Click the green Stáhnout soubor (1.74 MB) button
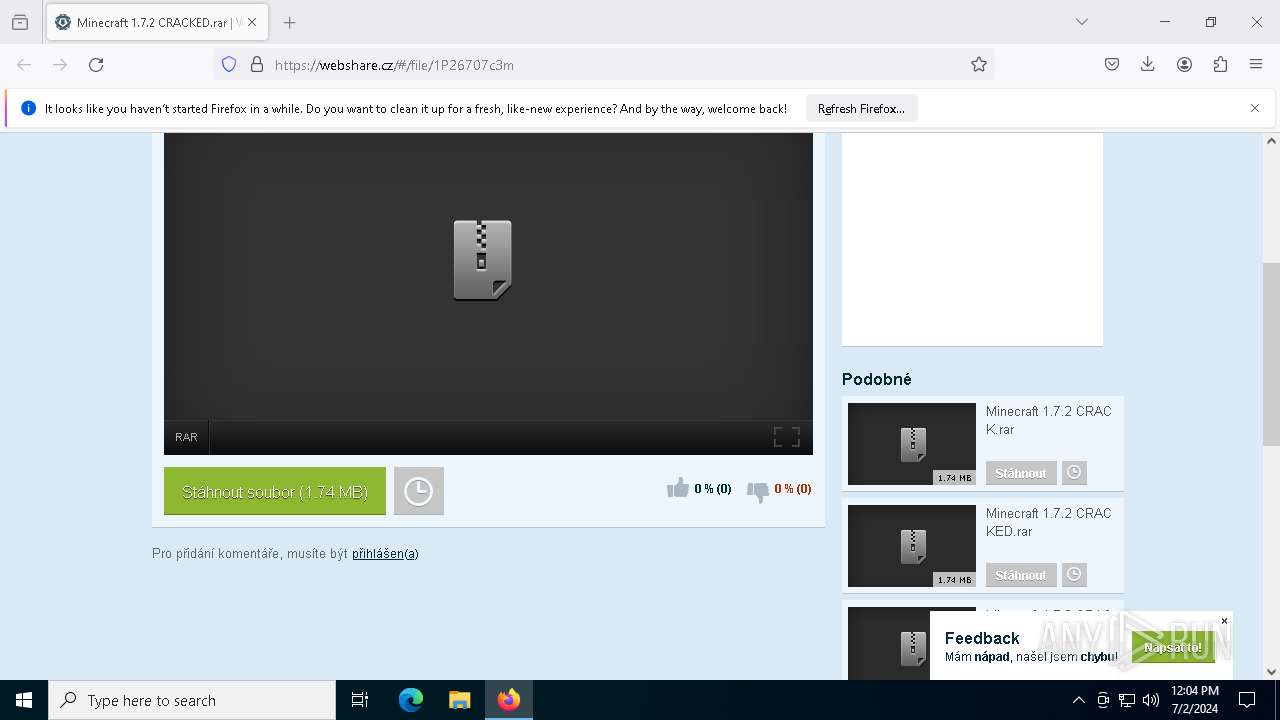This screenshot has width=1280, height=720. pyautogui.click(x=275, y=491)
